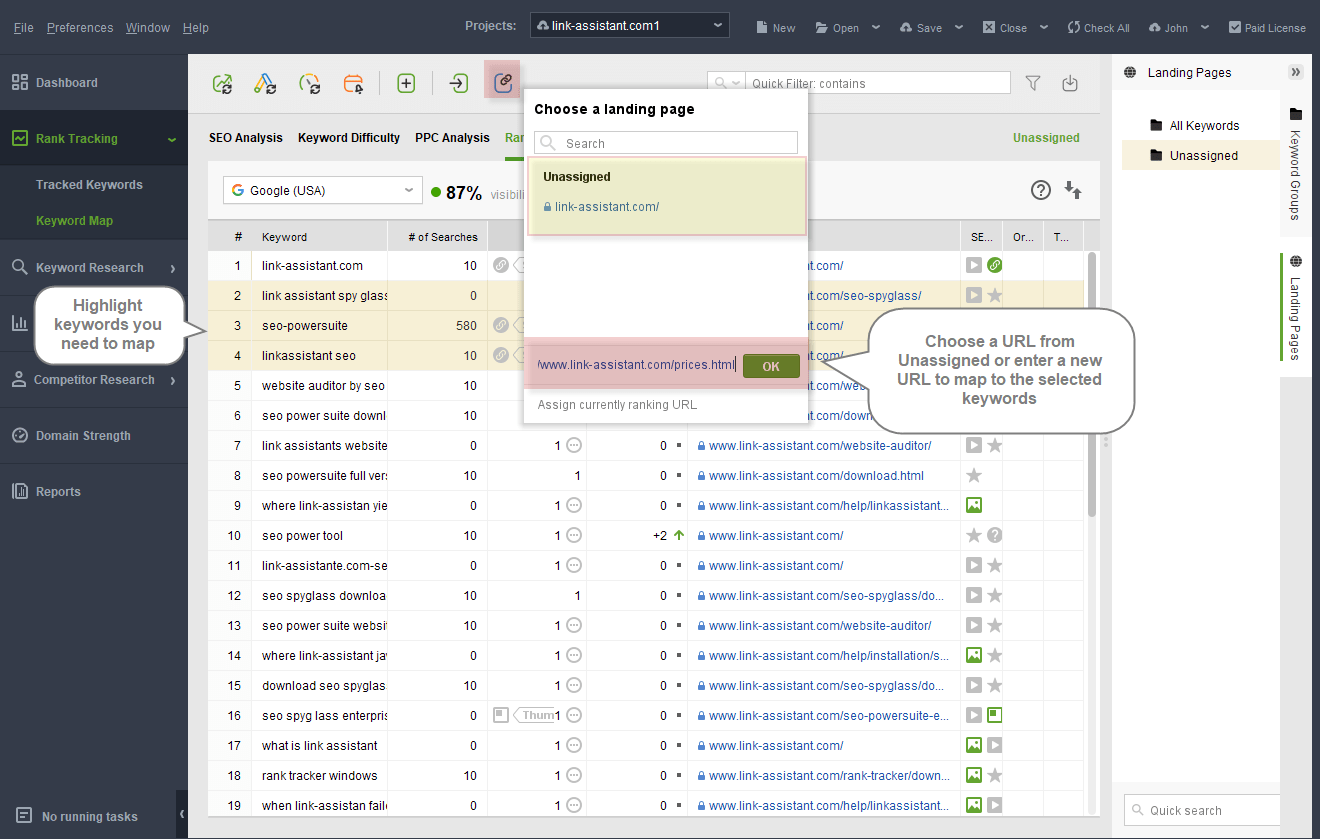Click the landing page Search field
Screen dimensions: 1320x839
666,143
